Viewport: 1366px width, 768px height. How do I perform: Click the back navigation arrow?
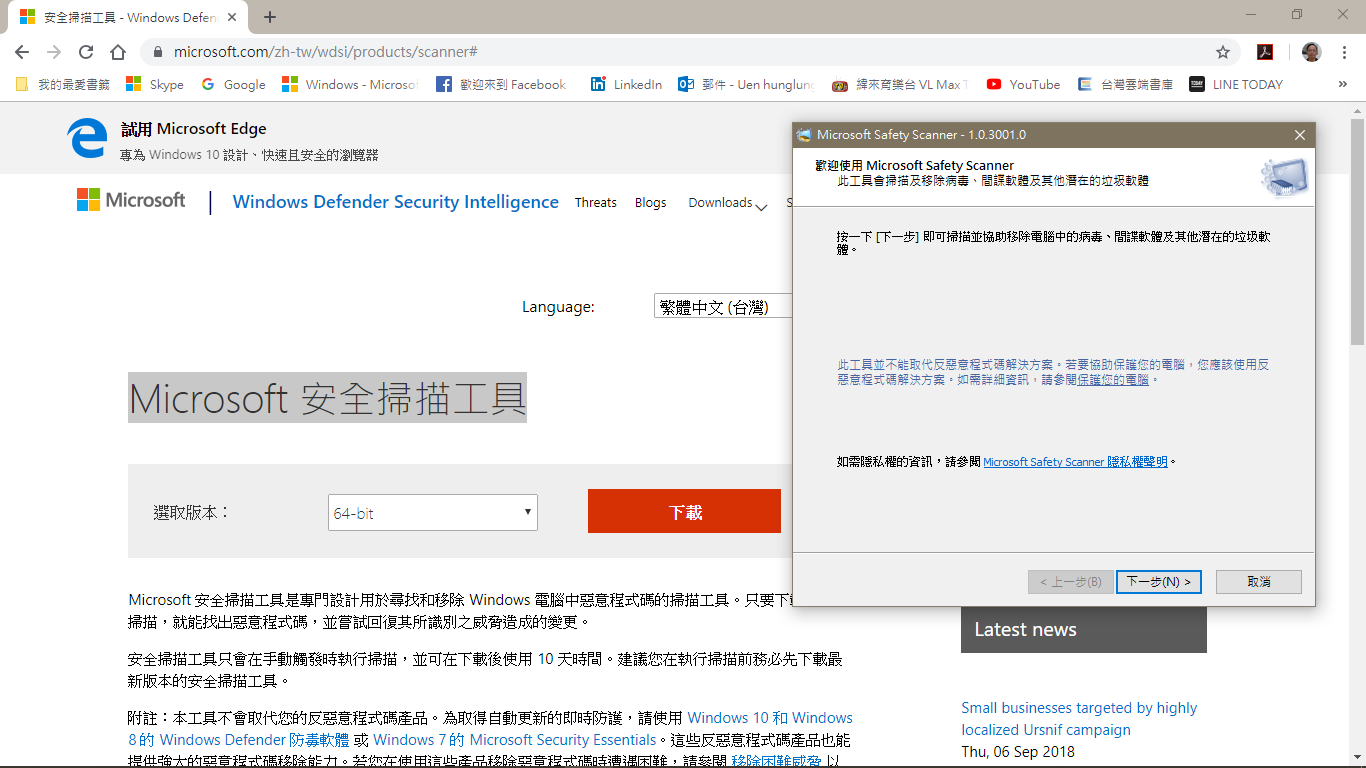coord(22,51)
